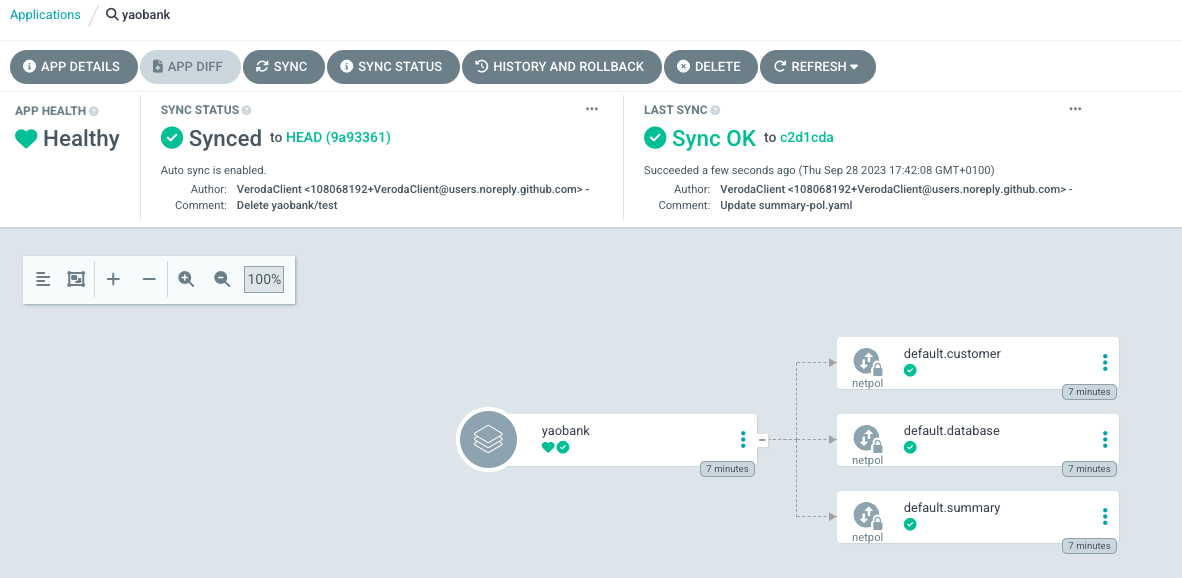Click the Sync Status help icon
Viewport: 1182px width, 578px height.
pyautogui.click(x=247, y=110)
